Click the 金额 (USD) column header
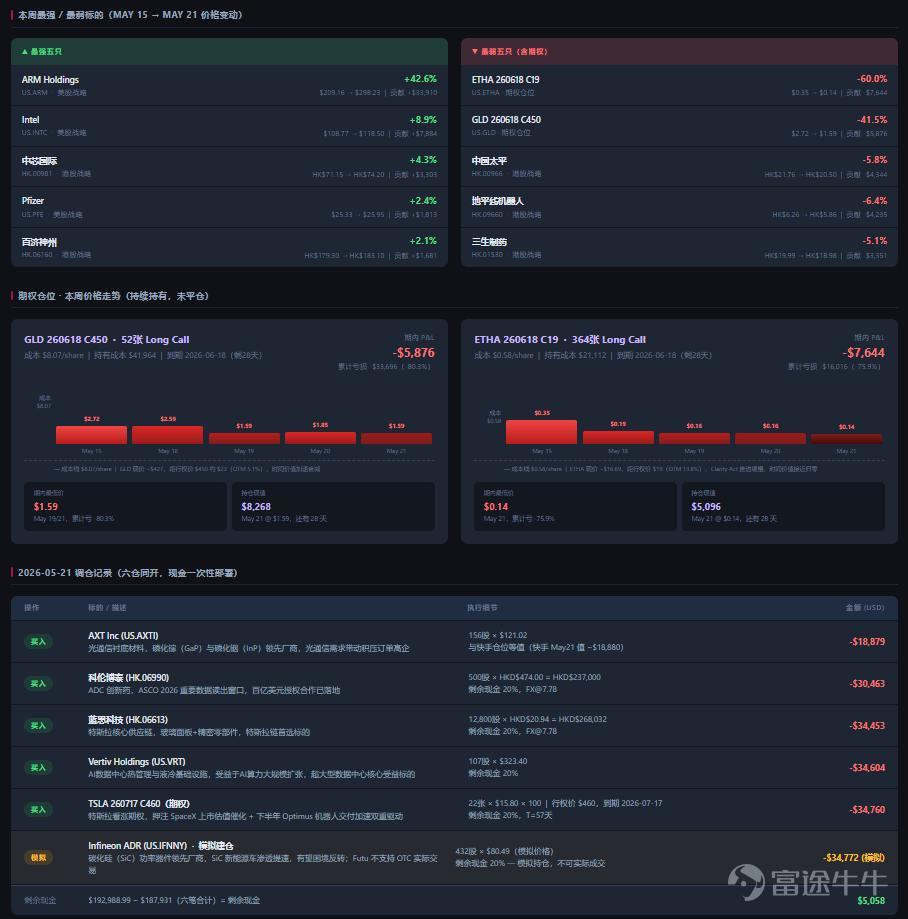 pyautogui.click(x=865, y=608)
